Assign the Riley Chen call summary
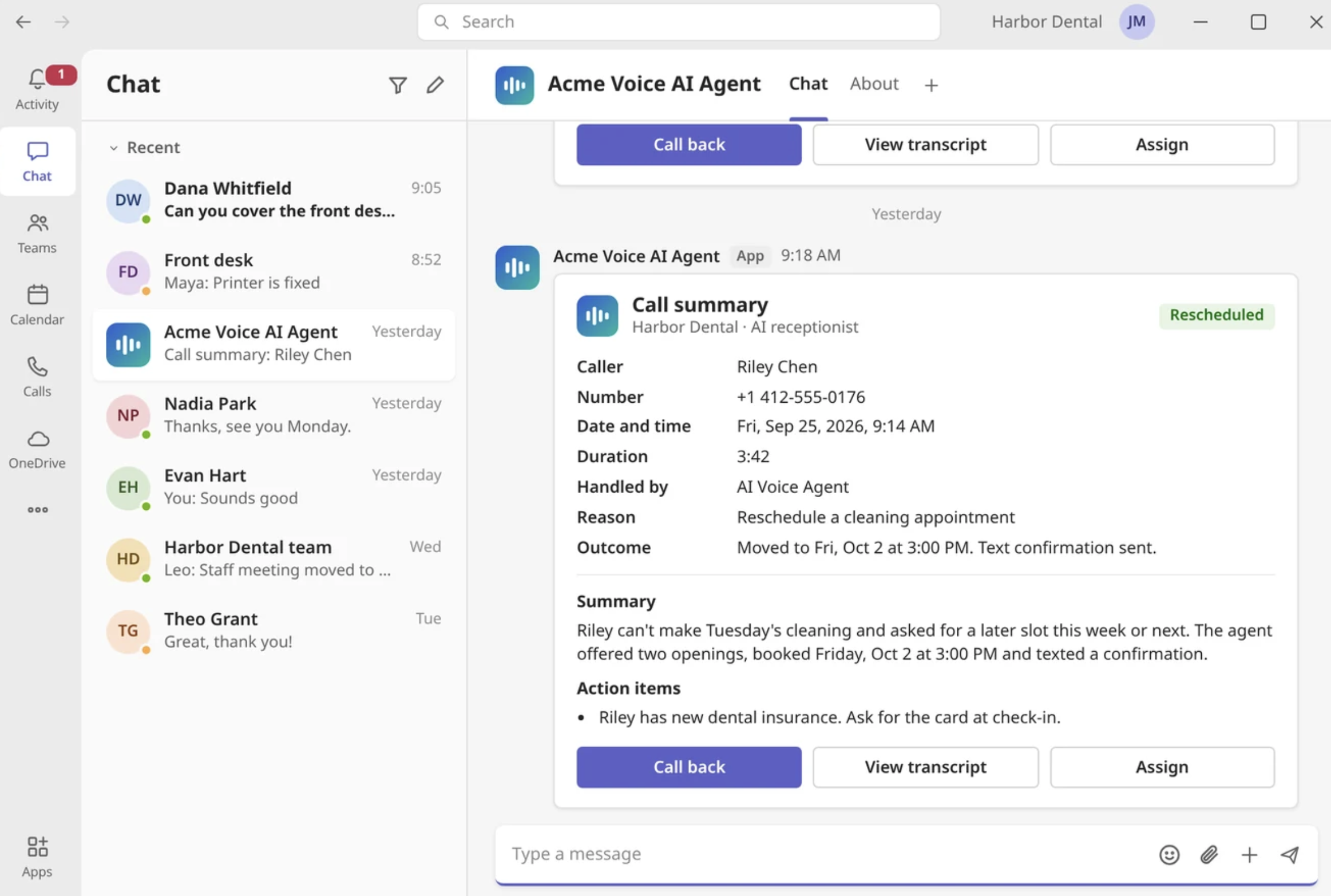1331x896 pixels. 1162,767
